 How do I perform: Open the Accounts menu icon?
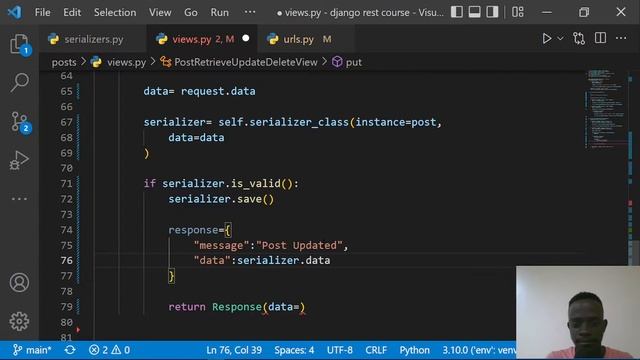[19, 282]
